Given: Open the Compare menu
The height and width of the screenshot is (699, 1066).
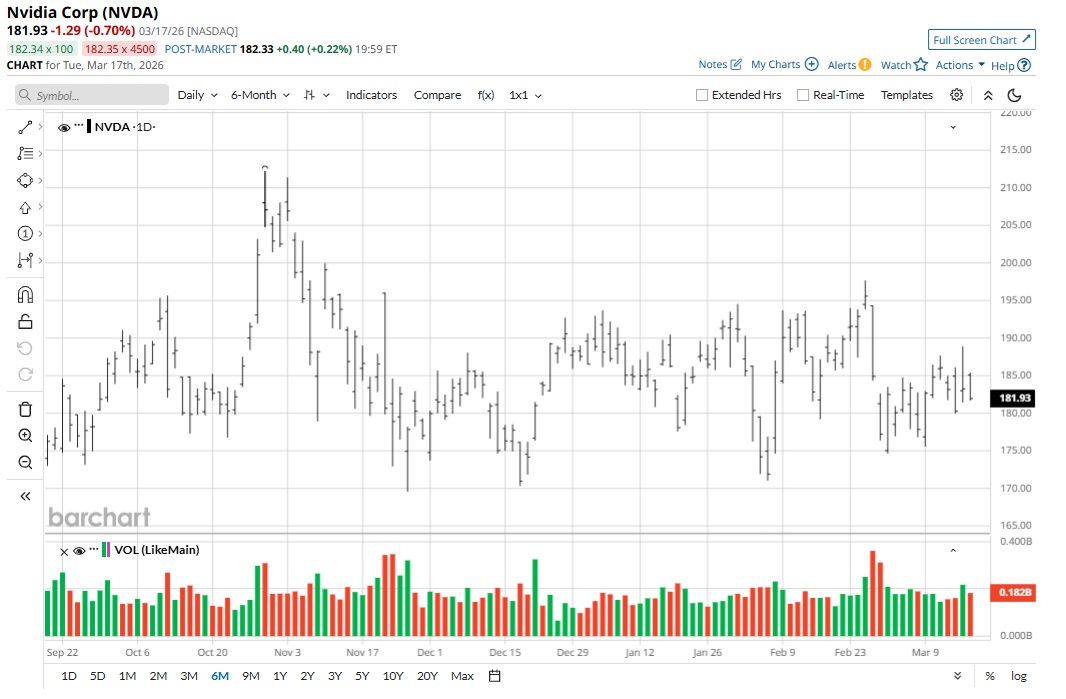Looking at the screenshot, I should 437,95.
